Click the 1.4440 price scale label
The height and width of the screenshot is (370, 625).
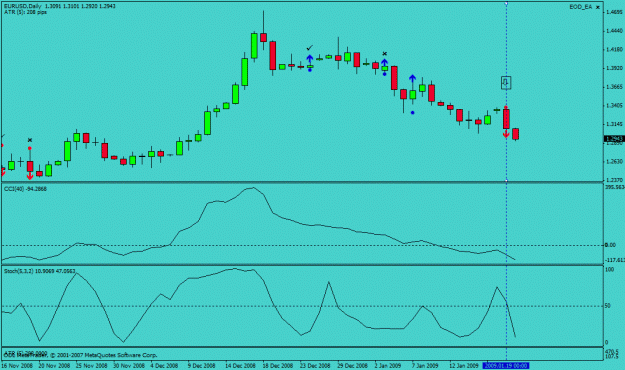pos(614,31)
